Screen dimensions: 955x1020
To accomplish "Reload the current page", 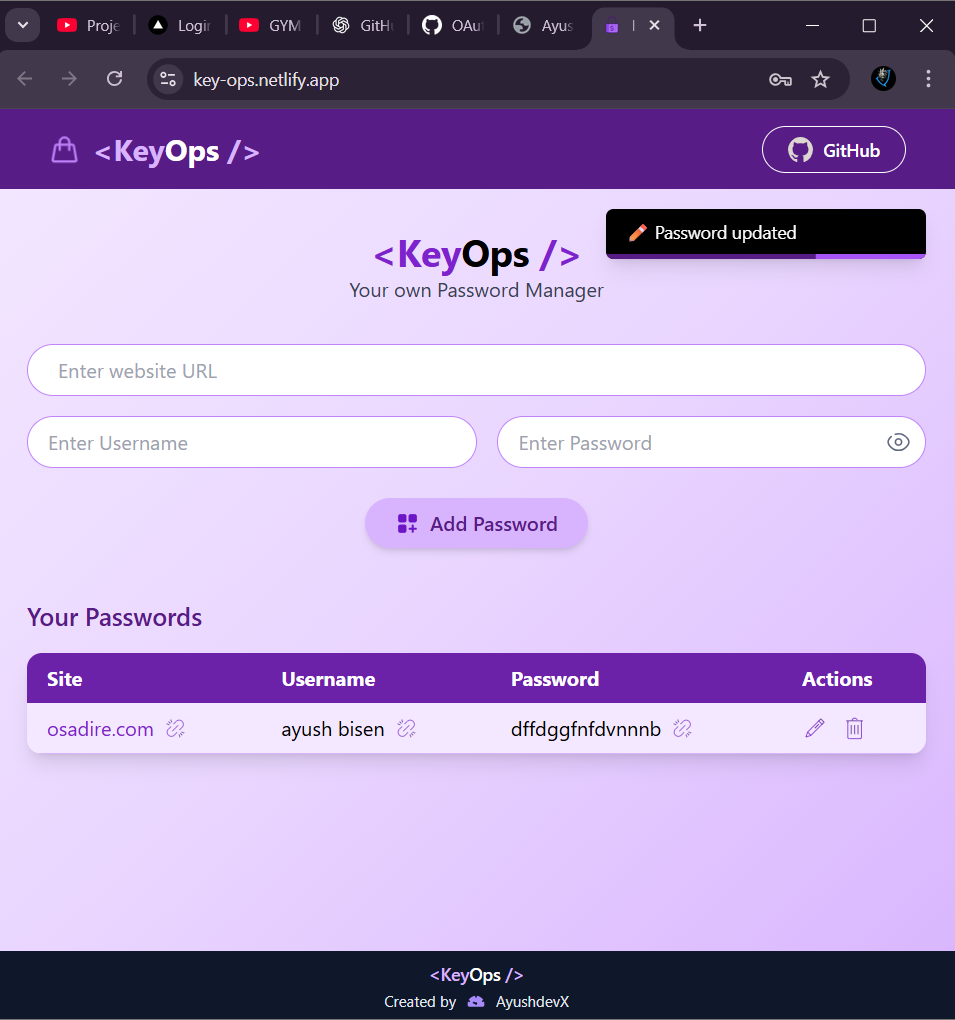I will click(115, 79).
